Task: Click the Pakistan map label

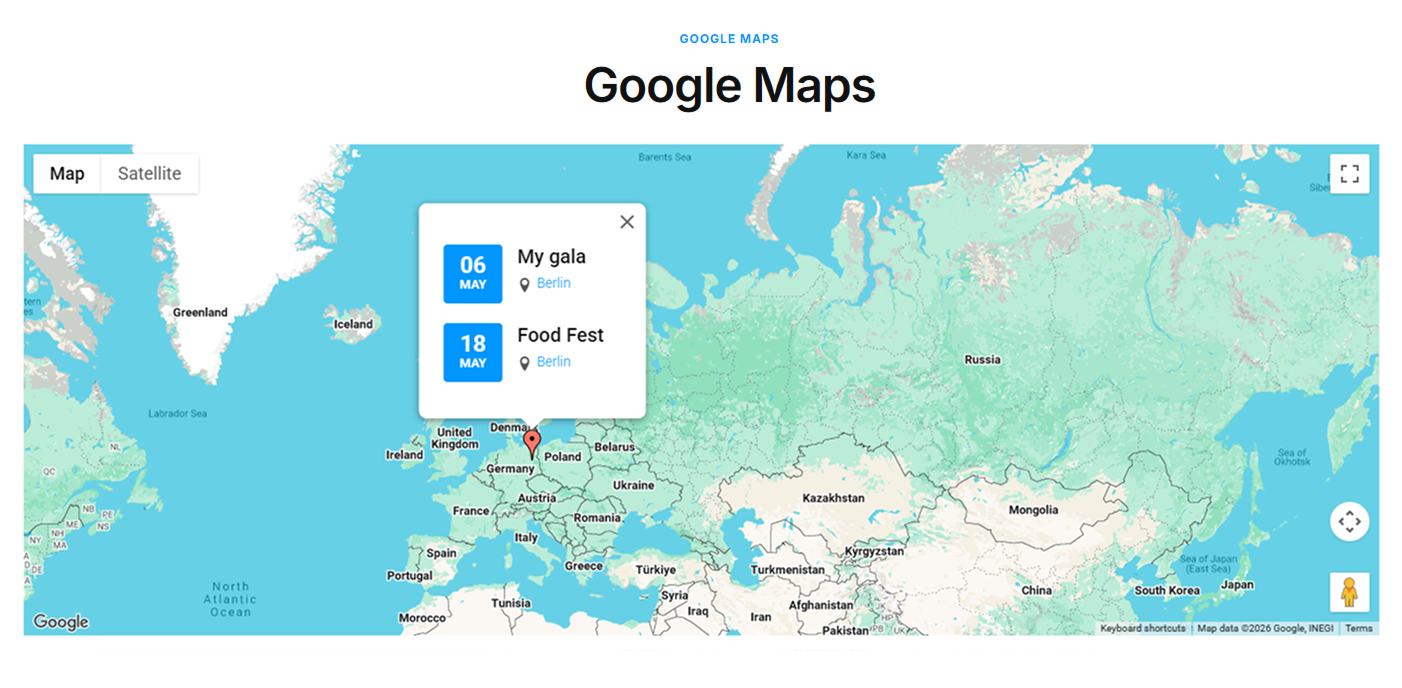Action: coord(846,631)
